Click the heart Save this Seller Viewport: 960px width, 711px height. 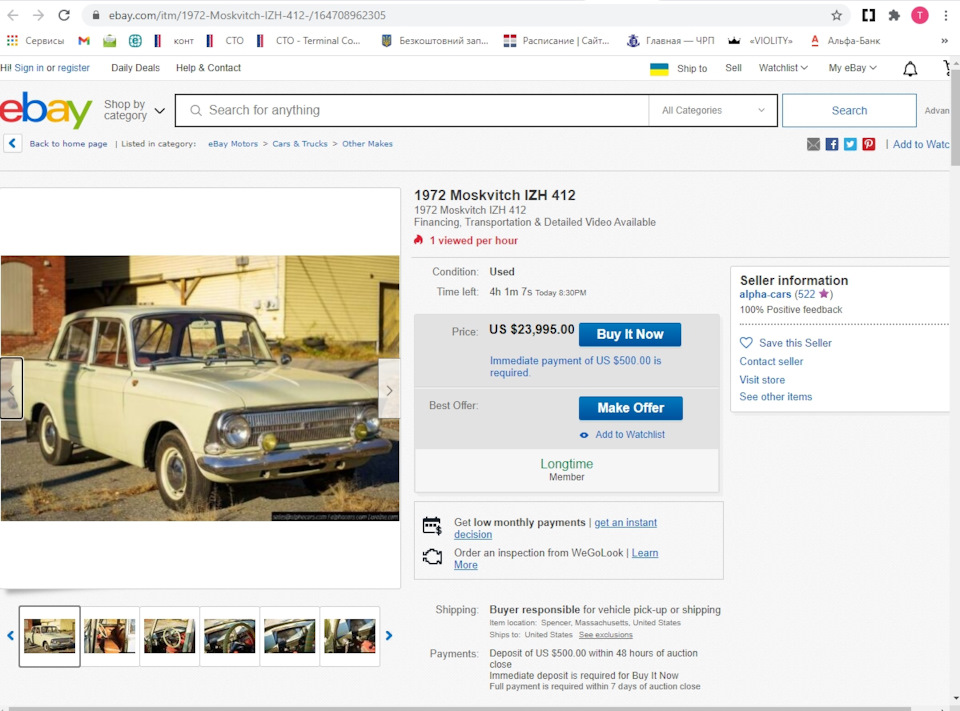coord(746,343)
